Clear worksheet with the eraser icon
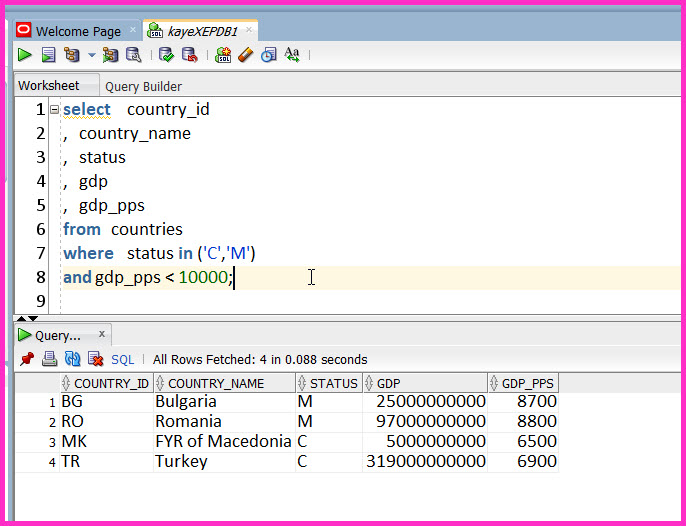Viewport: 686px width, 526px height. point(246,55)
